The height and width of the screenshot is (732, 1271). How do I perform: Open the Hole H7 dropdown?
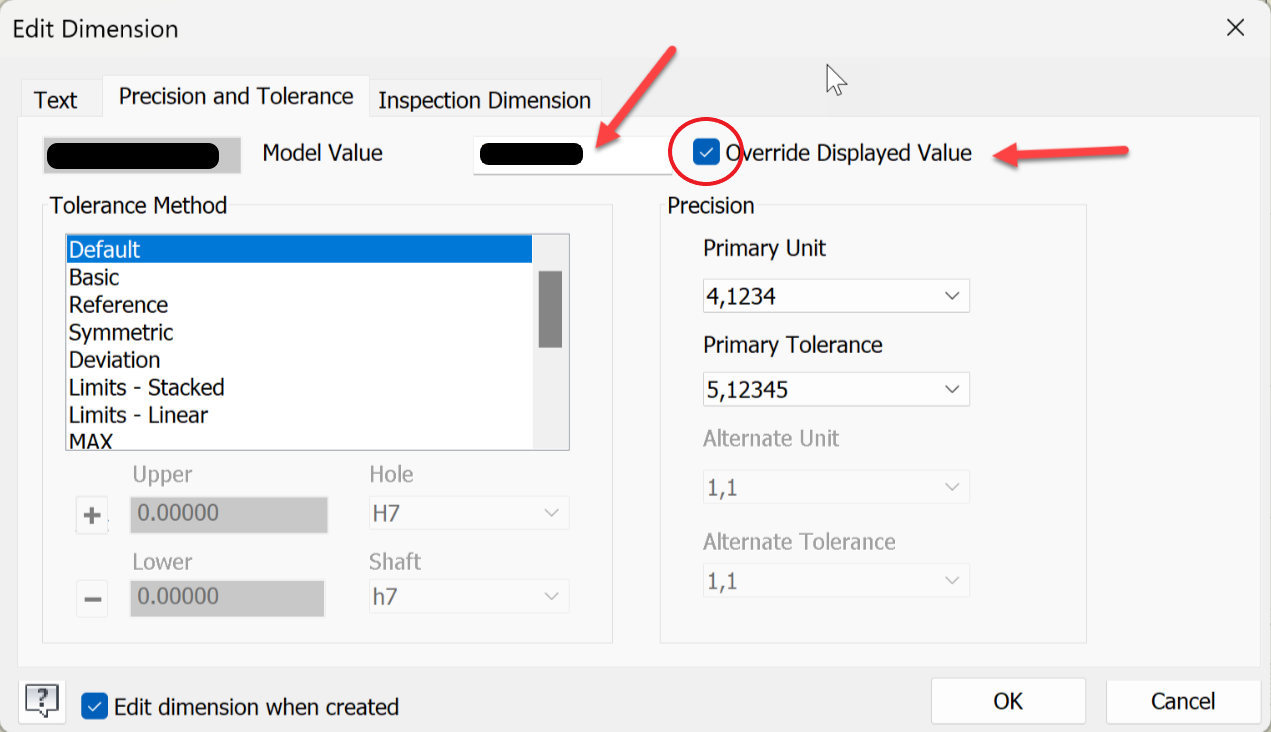pos(469,513)
